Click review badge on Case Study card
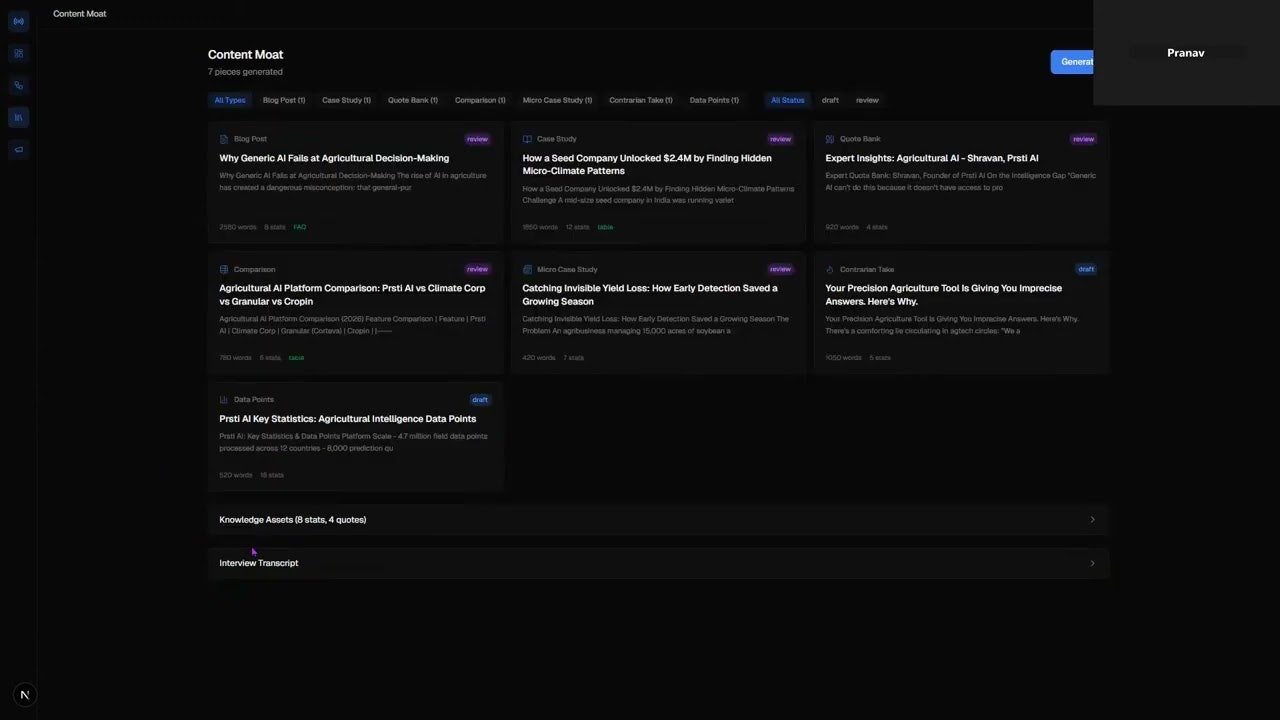Viewport: 1280px width, 720px height. tap(781, 139)
